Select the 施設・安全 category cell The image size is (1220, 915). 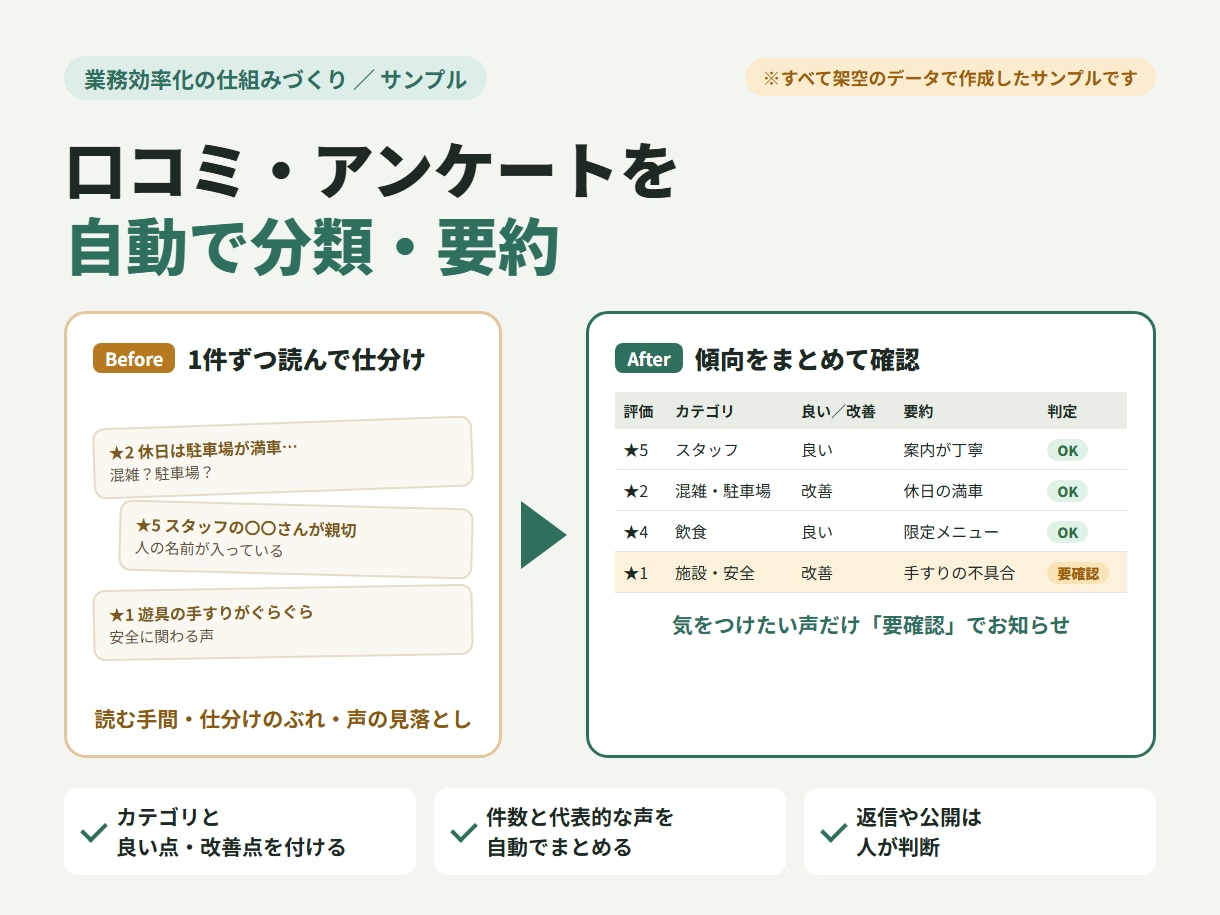(715, 573)
